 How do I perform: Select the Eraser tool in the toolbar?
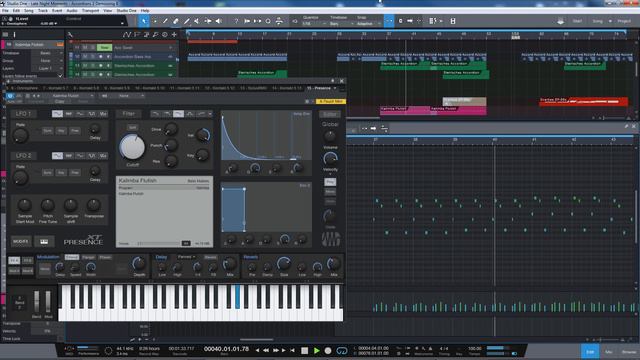(x=176, y=21)
